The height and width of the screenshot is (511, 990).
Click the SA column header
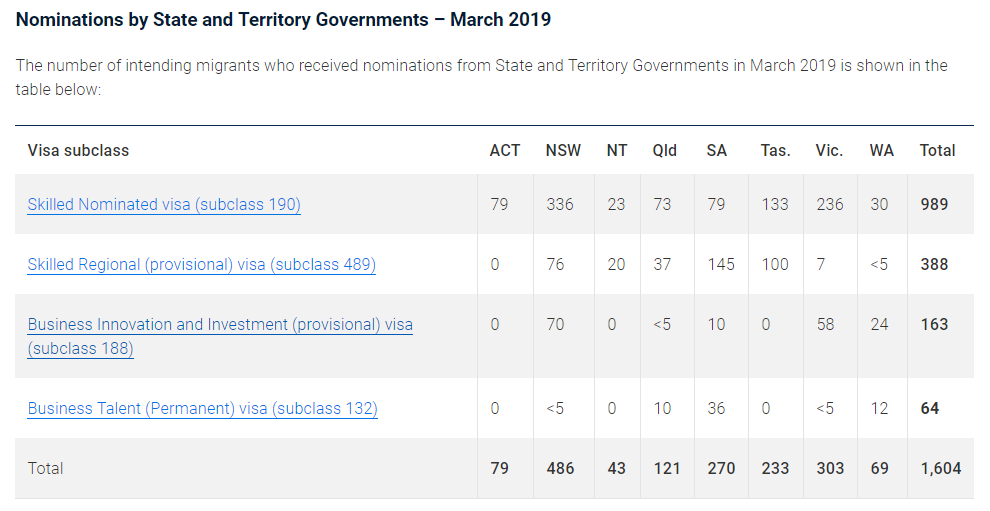[717, 151]
